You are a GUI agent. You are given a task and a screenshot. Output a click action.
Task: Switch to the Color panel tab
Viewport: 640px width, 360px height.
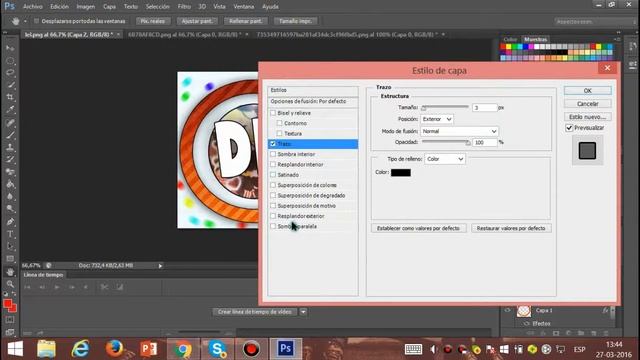(510, 39)
